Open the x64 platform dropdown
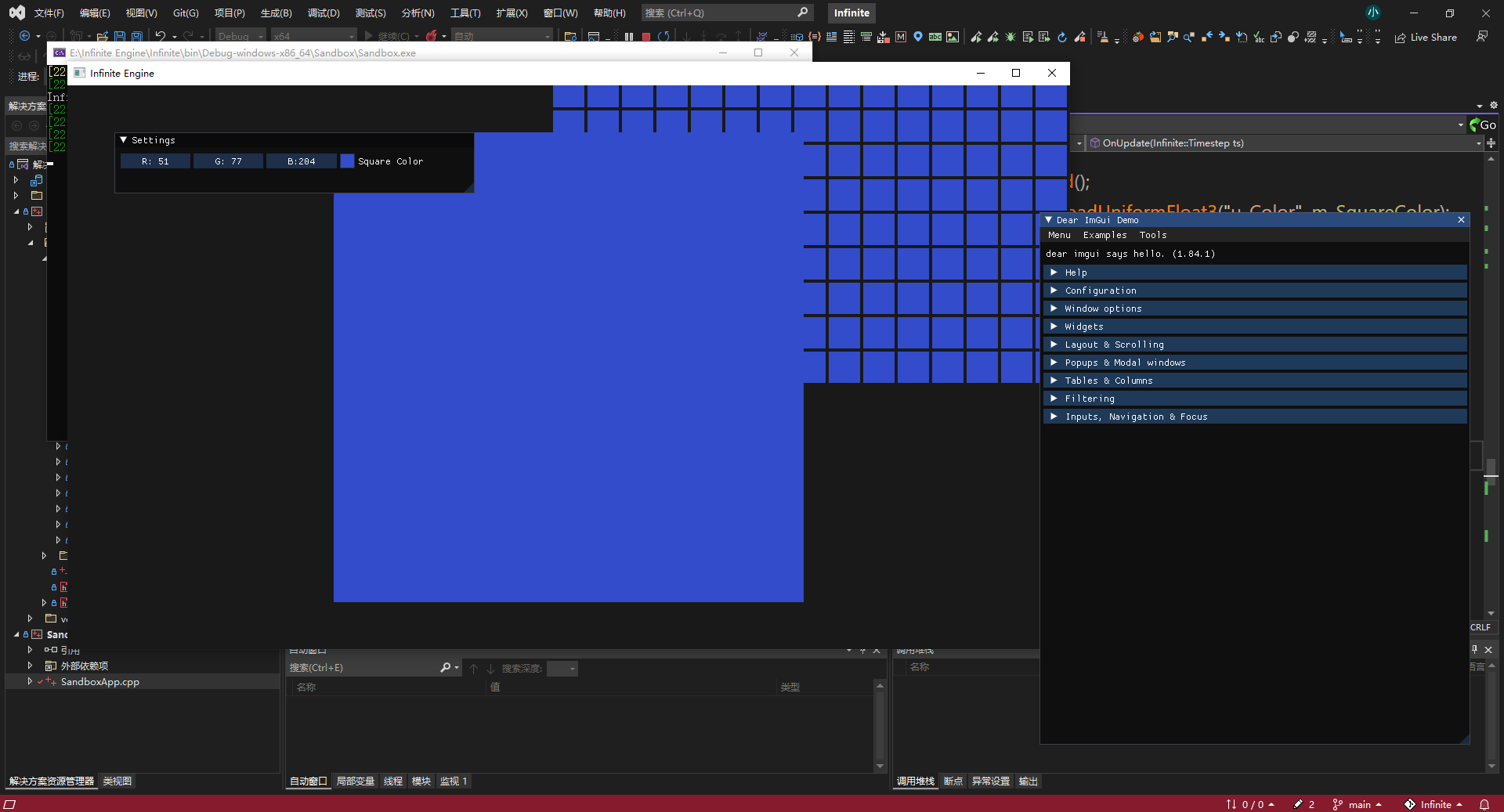 313,36
